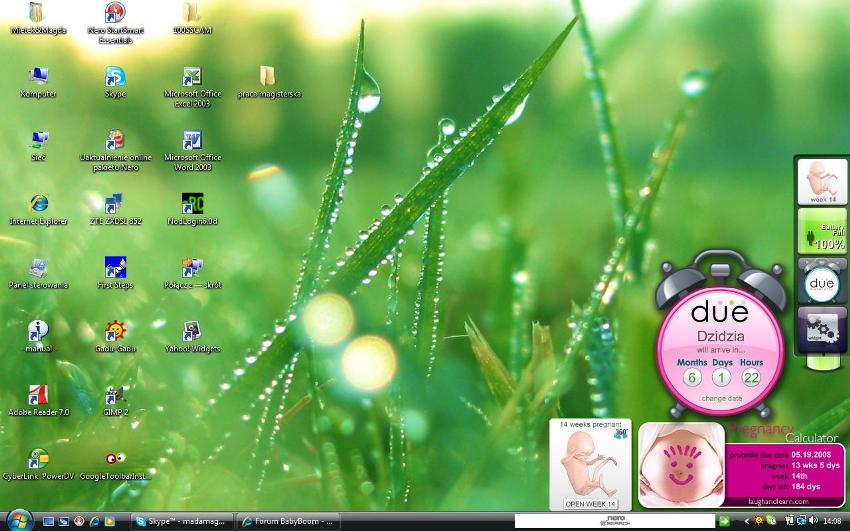The width and height of the screenshot is (850, 531).
Task: Select the praca magisterska folder
Action: click(x=269, y=78)
